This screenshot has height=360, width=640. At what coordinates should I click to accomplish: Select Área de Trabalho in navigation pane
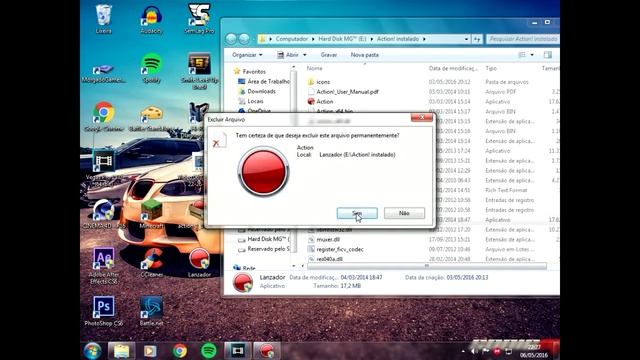coord(264,82)
